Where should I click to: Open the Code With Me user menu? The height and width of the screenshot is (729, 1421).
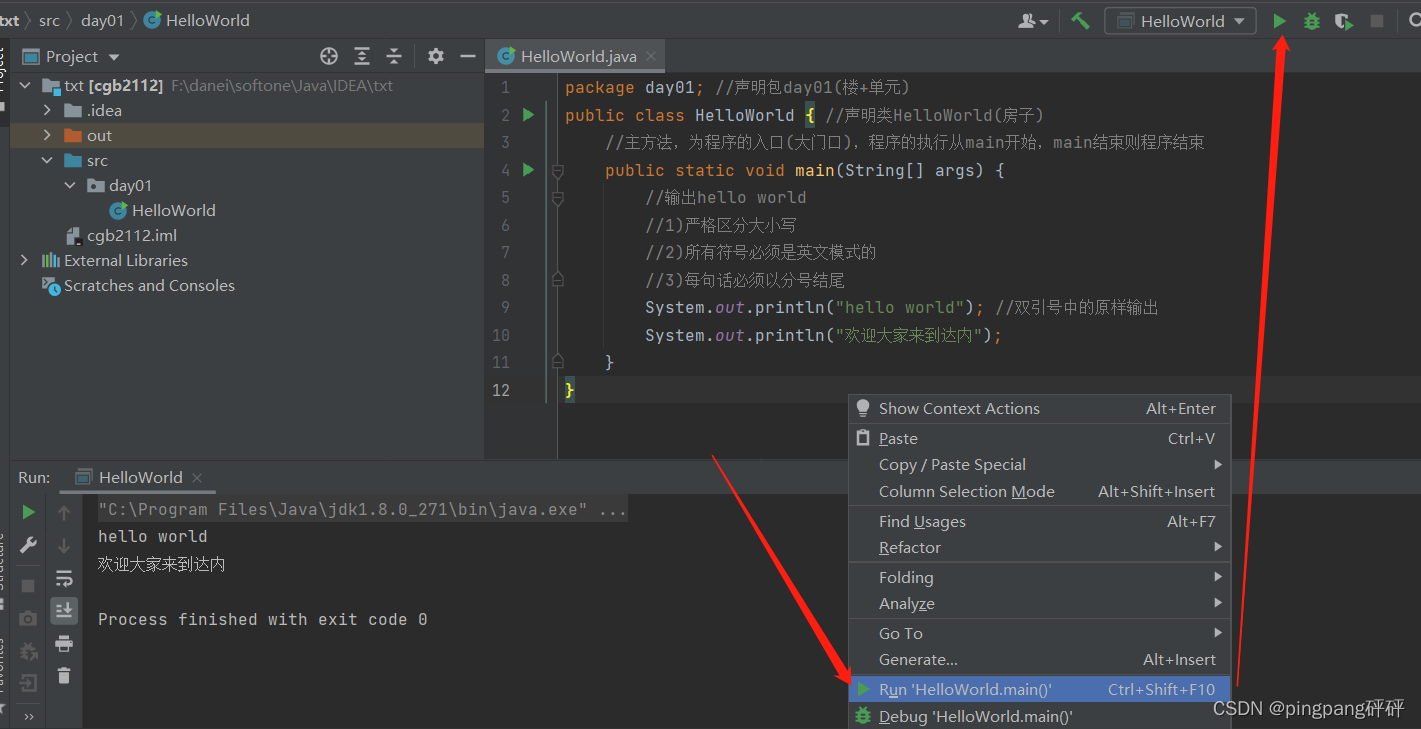(x=1033, y=21)
